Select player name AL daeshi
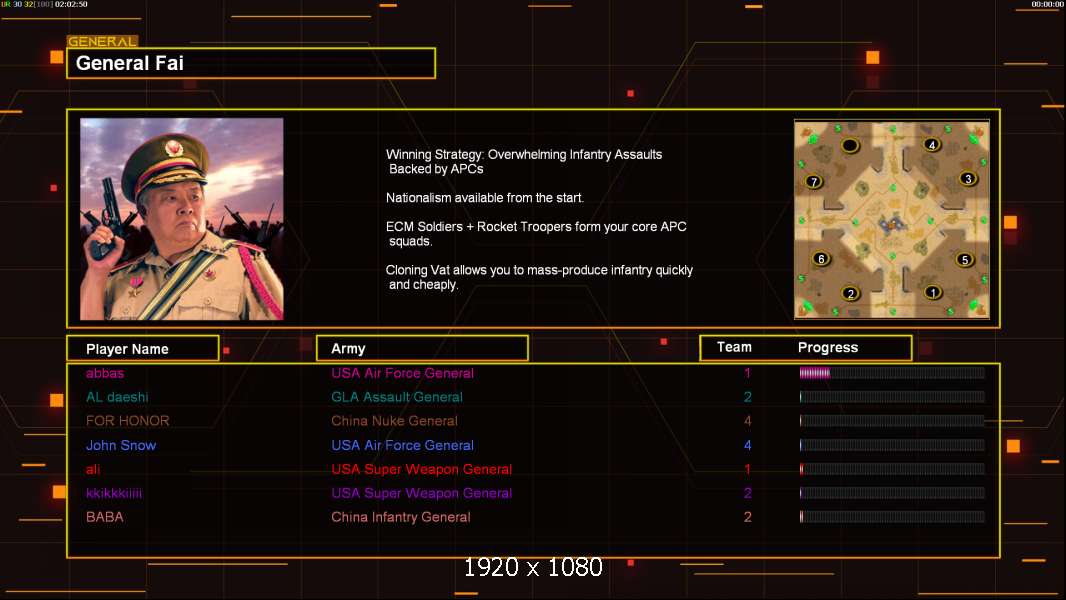Screen dimensions: 1066x600 pyautogui.click(x=117, y=397)
